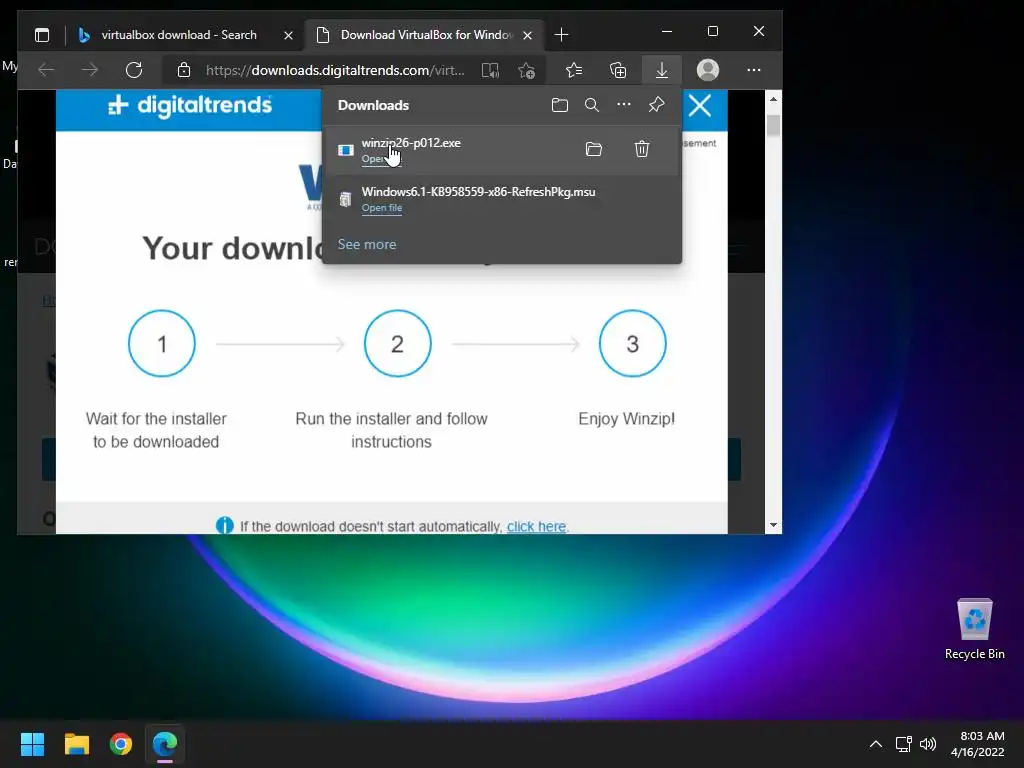Switch to the virtualbox download Search tab
1024x768 pixels.
177,35
